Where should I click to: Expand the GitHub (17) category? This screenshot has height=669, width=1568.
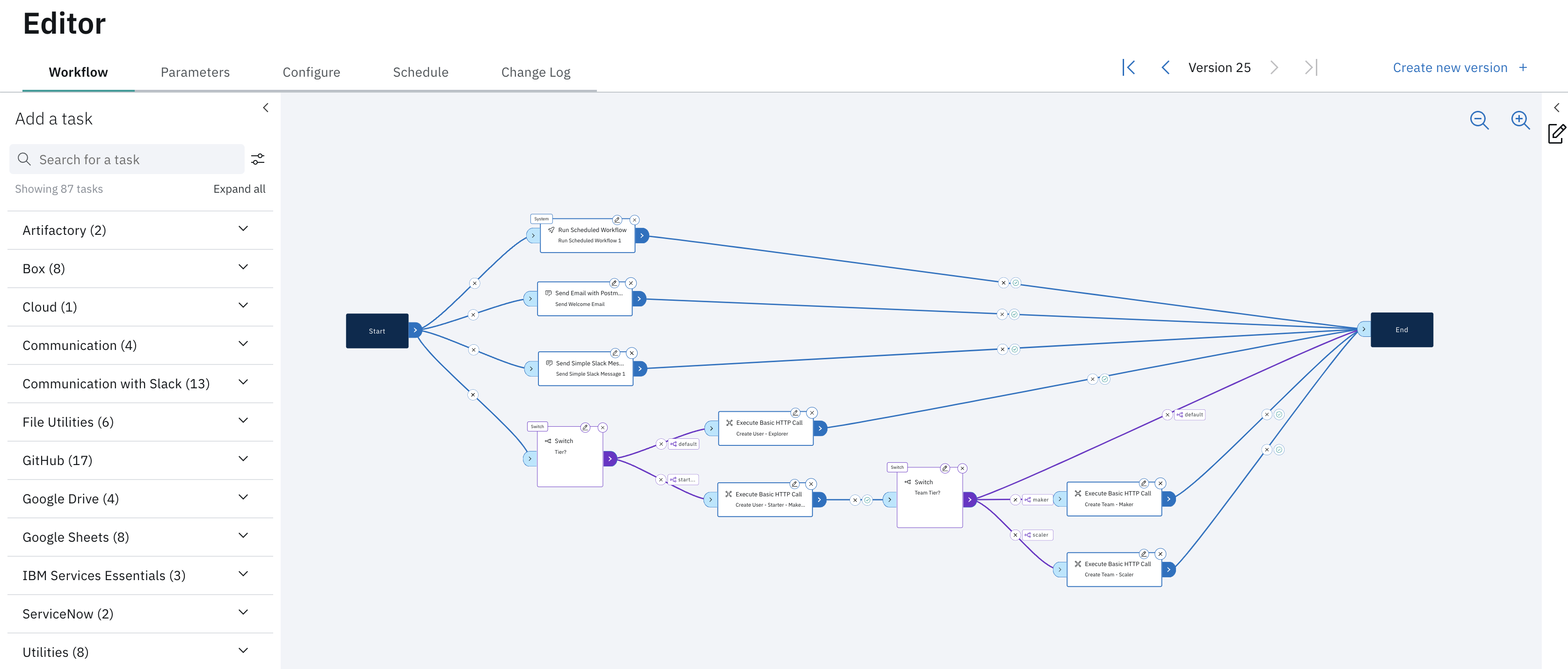click(x=140, y=460)
